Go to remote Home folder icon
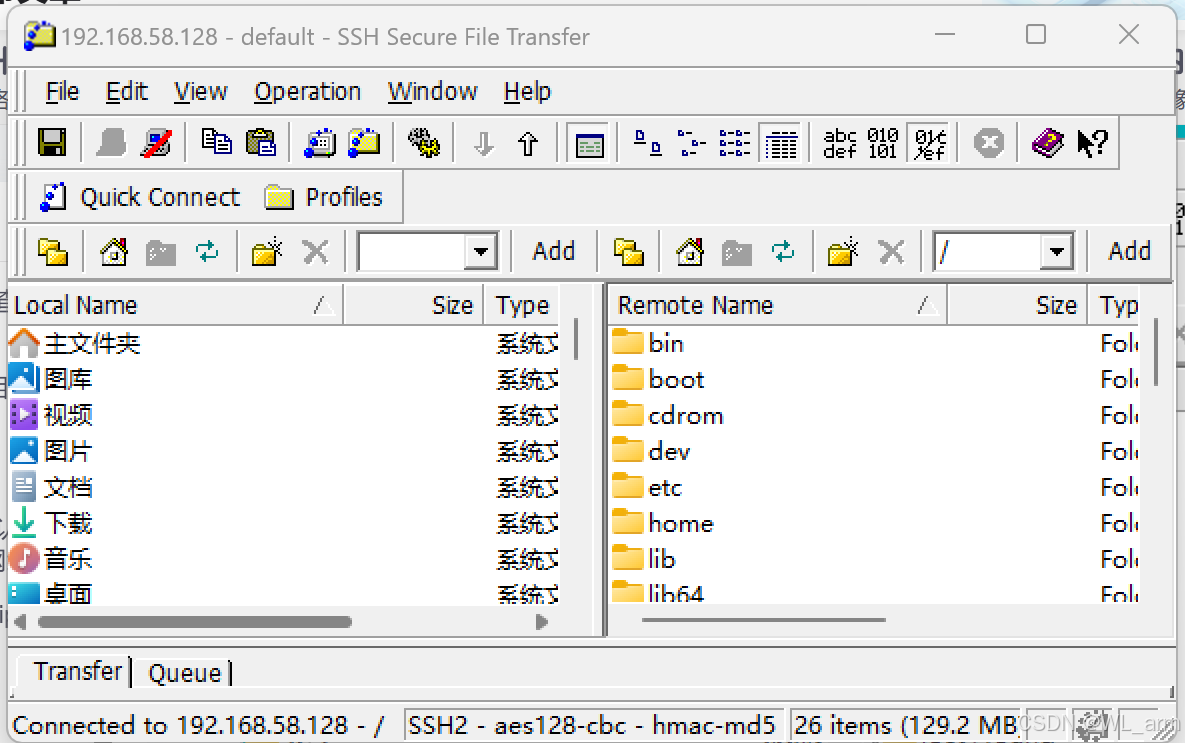1185x743 pixels. coord(690,251)
